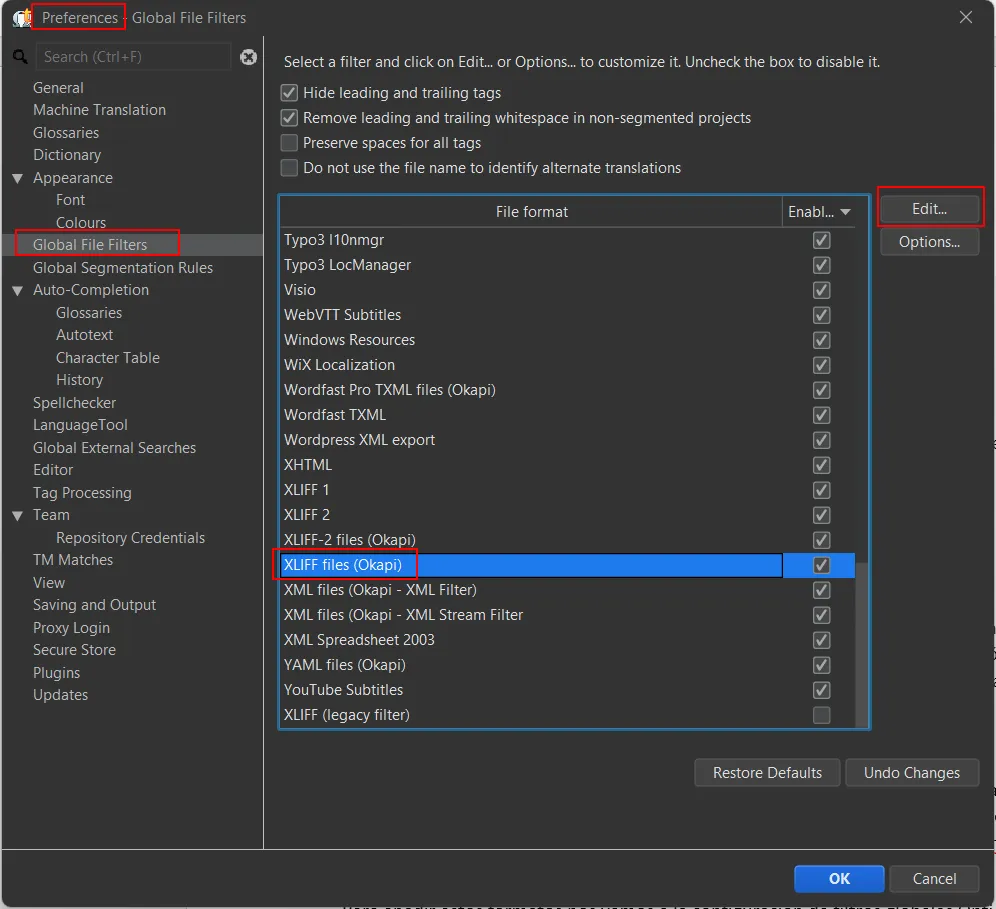Clear the search box using the X icon
The width and height of the screenshot is (996, 909).
pyautogui.click(x=248, y=57)
